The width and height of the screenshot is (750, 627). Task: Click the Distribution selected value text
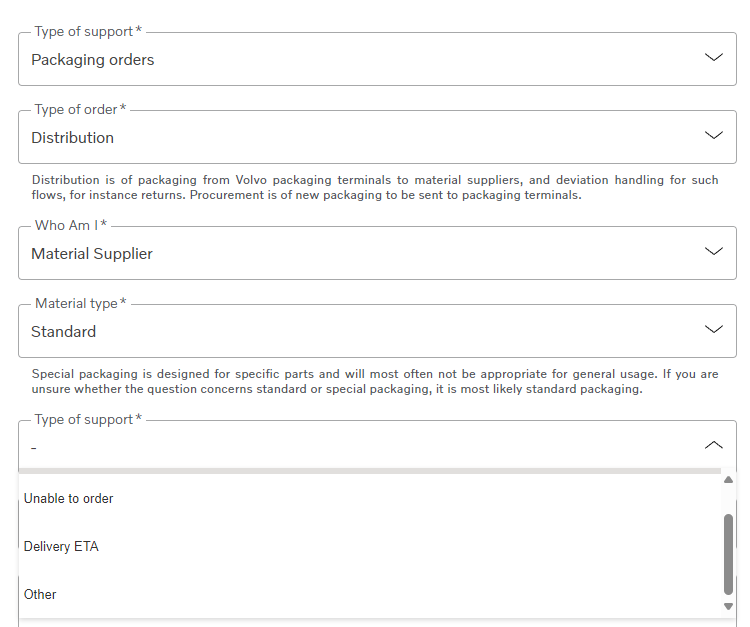(x=73, y=138)
